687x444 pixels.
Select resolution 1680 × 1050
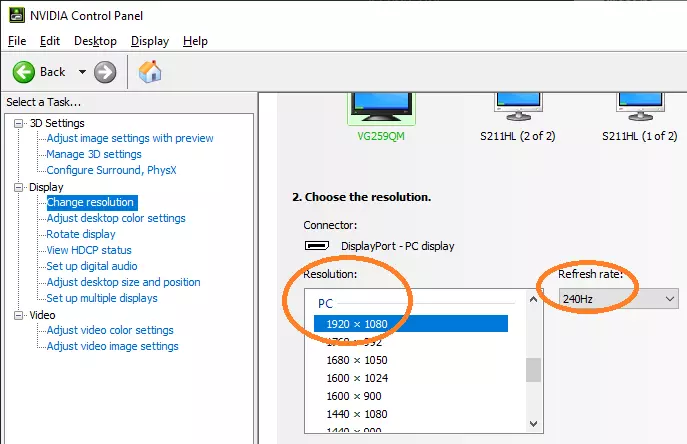pyautogui.click(x=357, y=360)
